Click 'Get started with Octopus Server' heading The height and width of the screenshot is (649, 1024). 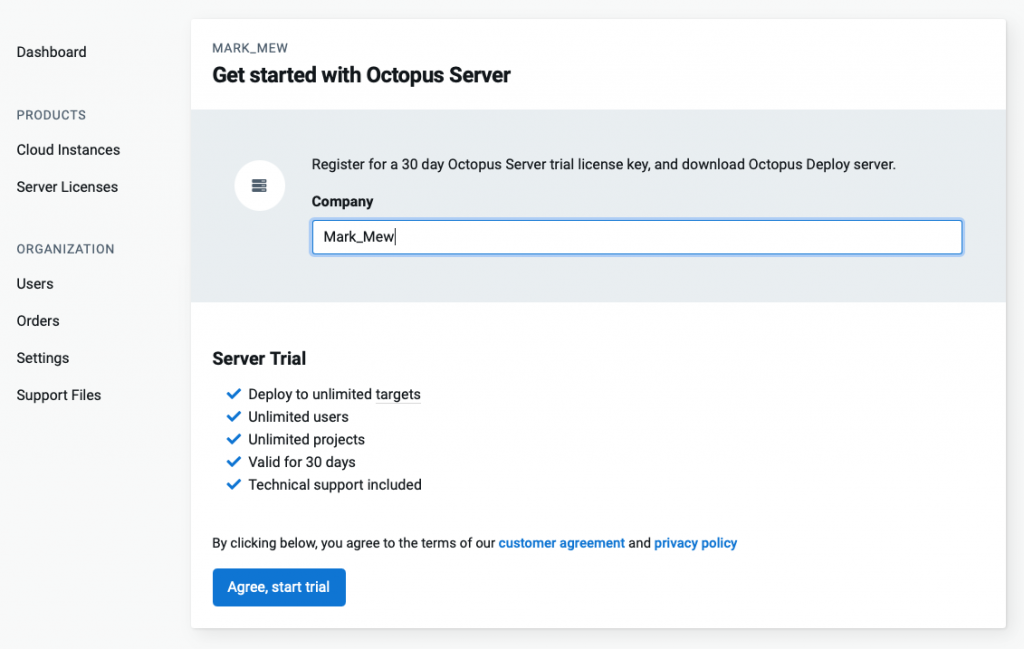pos(361,75)
